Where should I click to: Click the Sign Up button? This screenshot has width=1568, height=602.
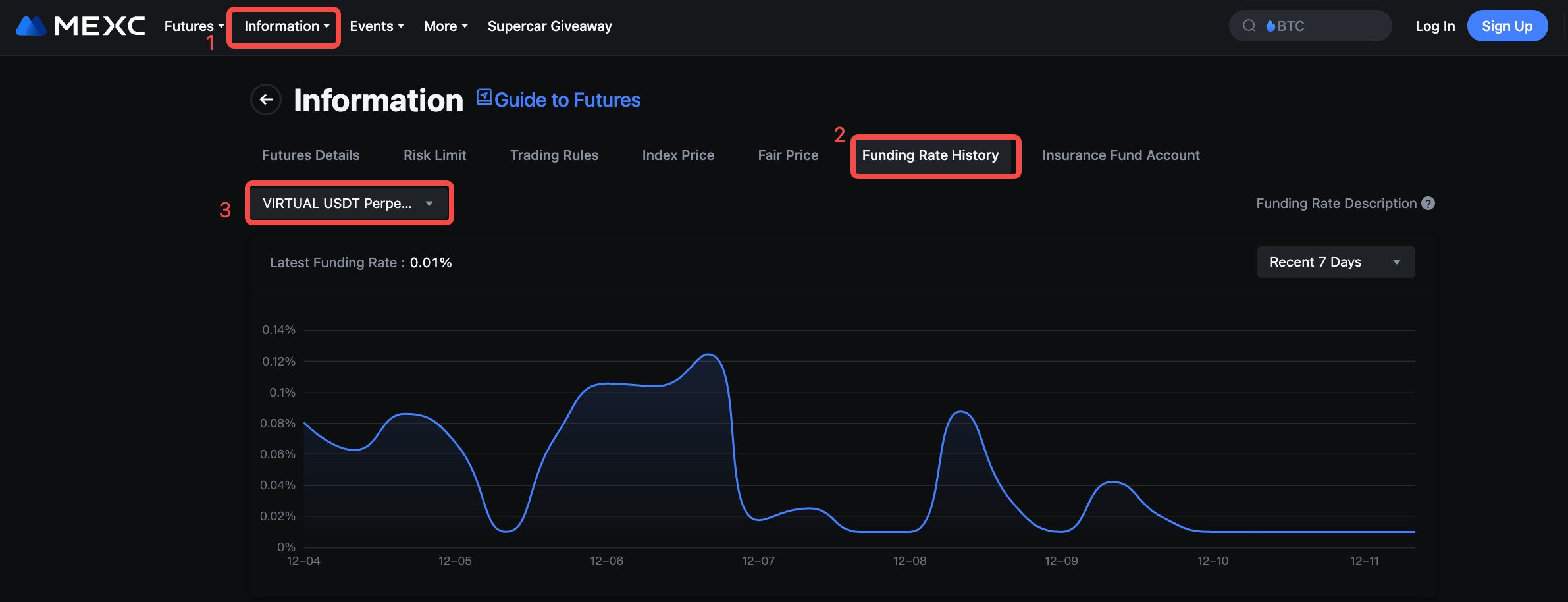[1507, 26]
